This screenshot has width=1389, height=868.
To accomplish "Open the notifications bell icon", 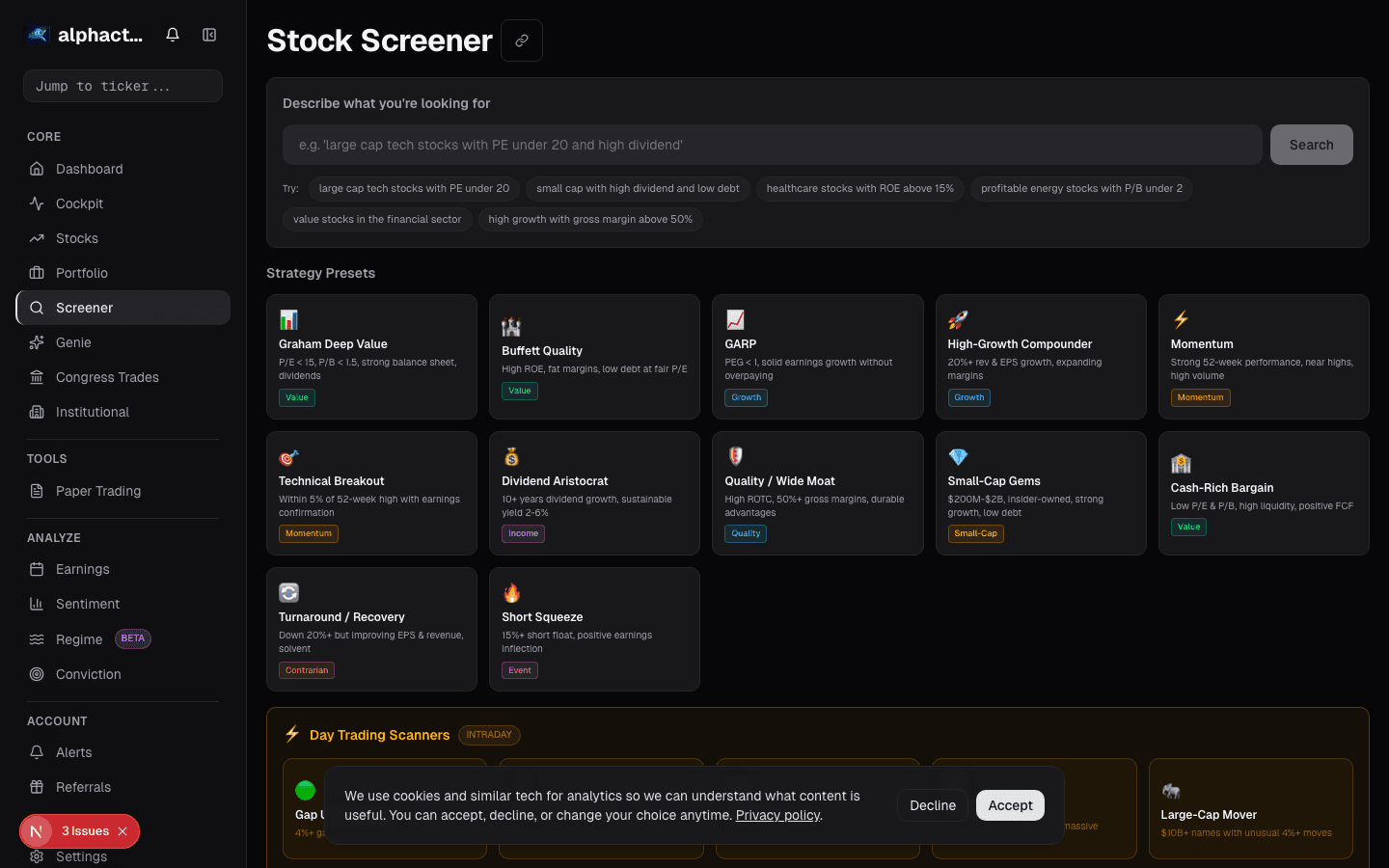I will (172, 34).
